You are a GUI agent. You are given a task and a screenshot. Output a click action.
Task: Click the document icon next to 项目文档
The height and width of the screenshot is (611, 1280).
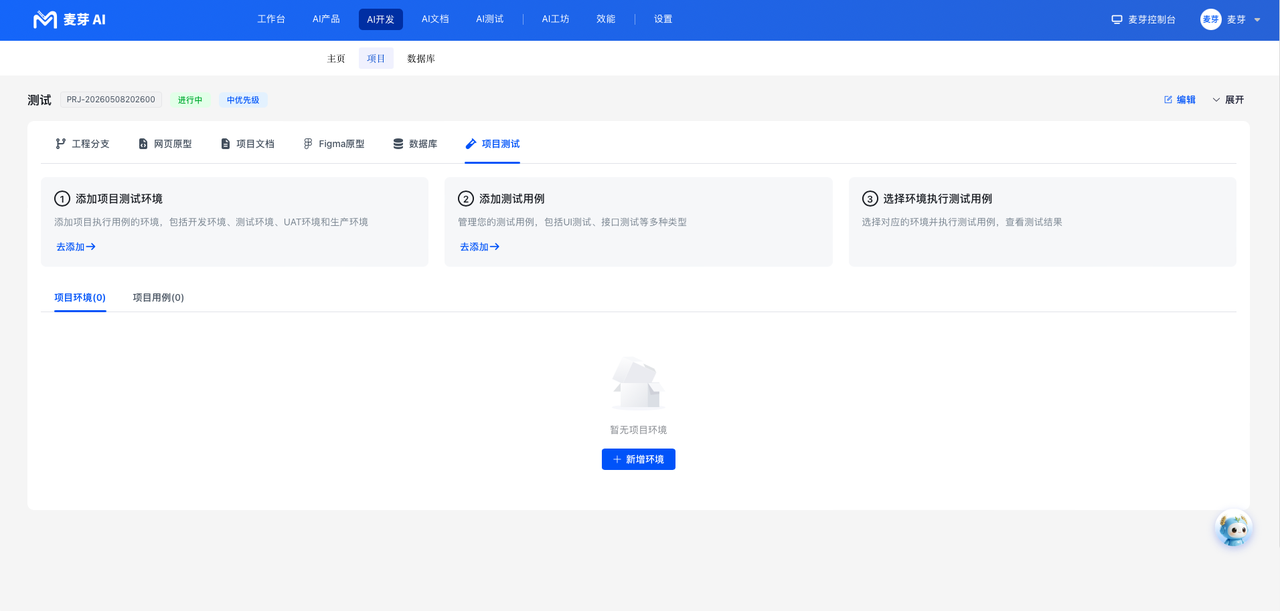(x=226, y=144)
